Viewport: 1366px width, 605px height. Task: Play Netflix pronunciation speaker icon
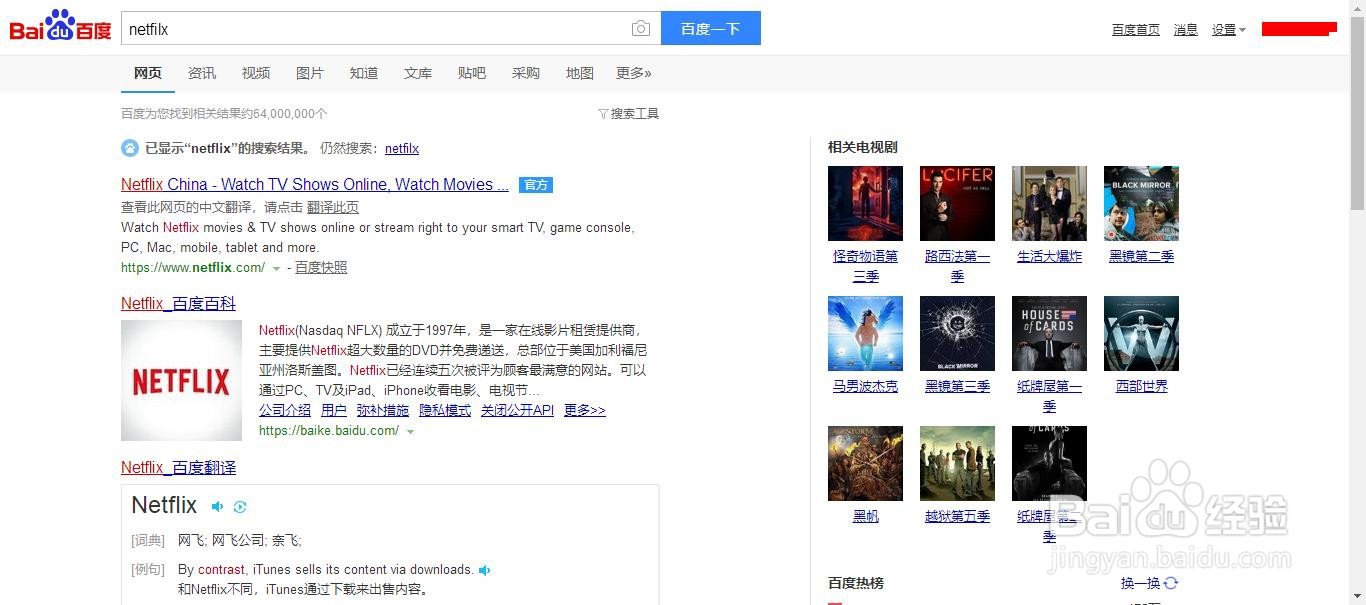point(217,507)
